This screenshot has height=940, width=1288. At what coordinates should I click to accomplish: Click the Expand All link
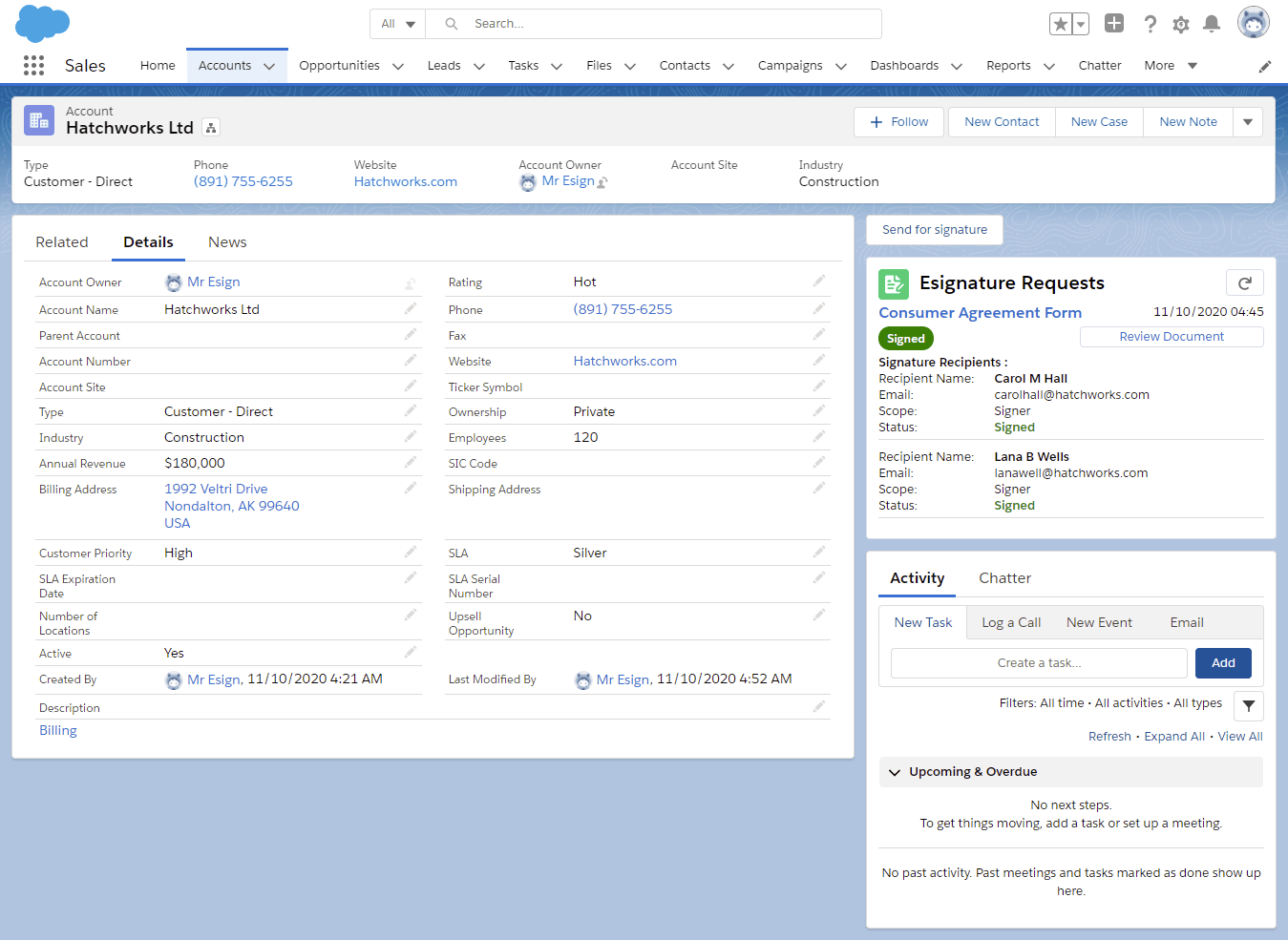(1174, 737)
